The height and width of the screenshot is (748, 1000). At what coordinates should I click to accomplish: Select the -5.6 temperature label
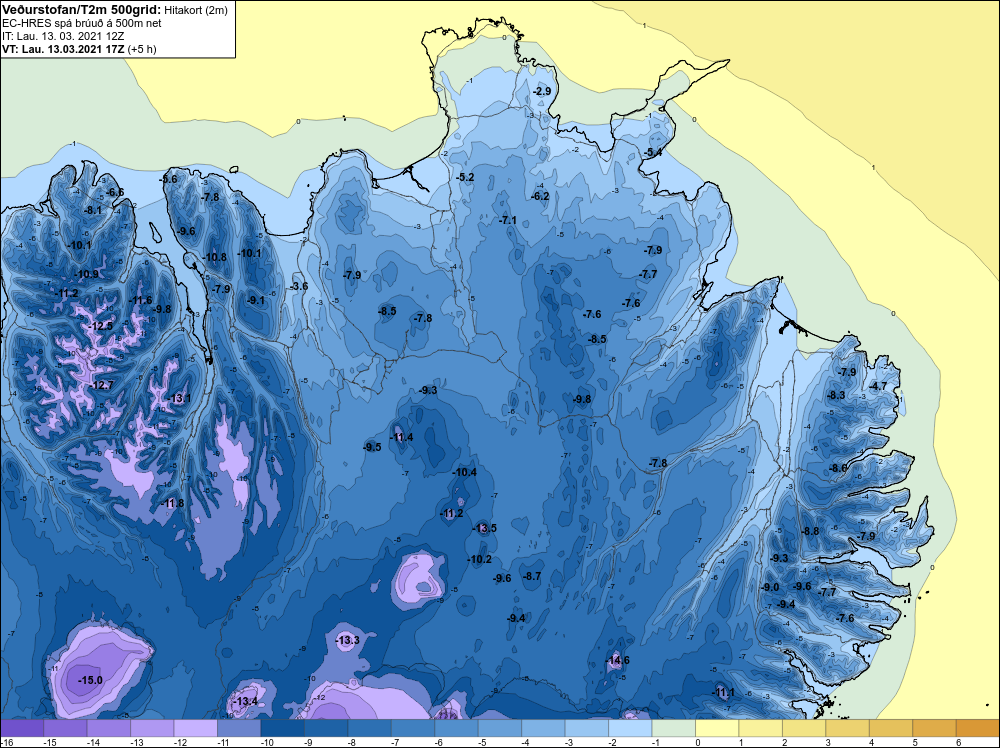click(168, 179)
